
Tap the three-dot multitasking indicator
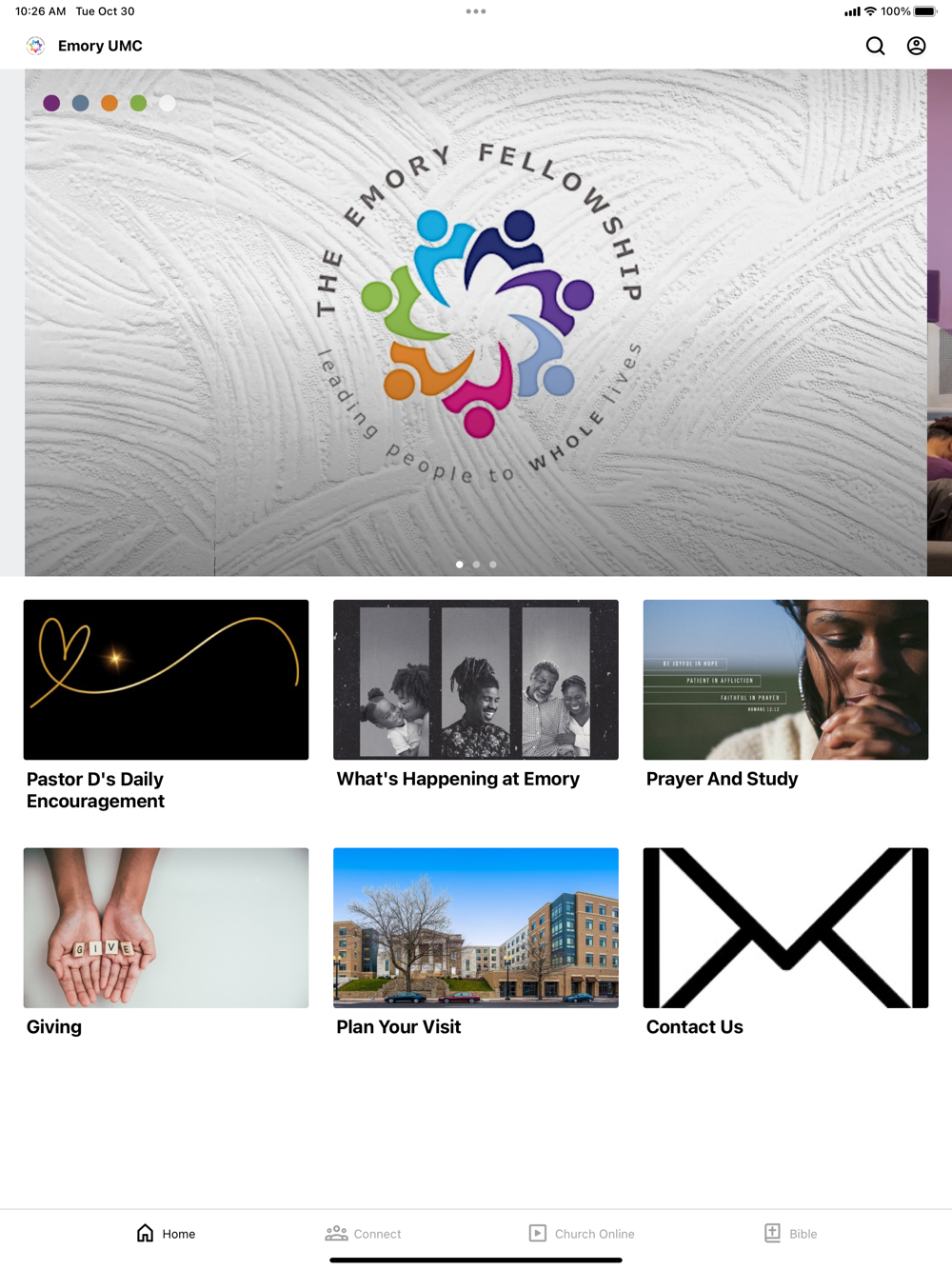[476, 11]
